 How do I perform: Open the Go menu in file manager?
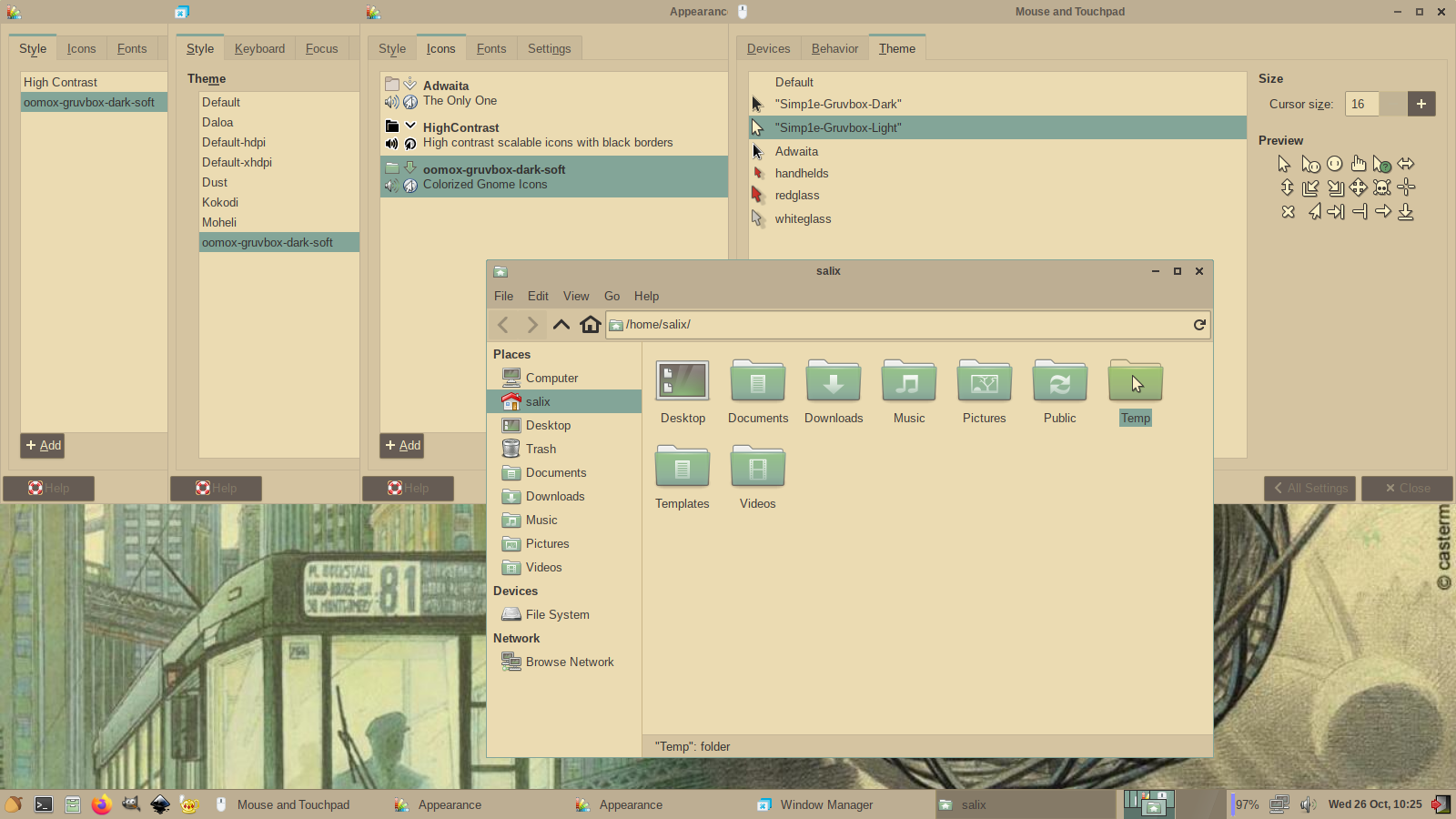pos(612,296)
